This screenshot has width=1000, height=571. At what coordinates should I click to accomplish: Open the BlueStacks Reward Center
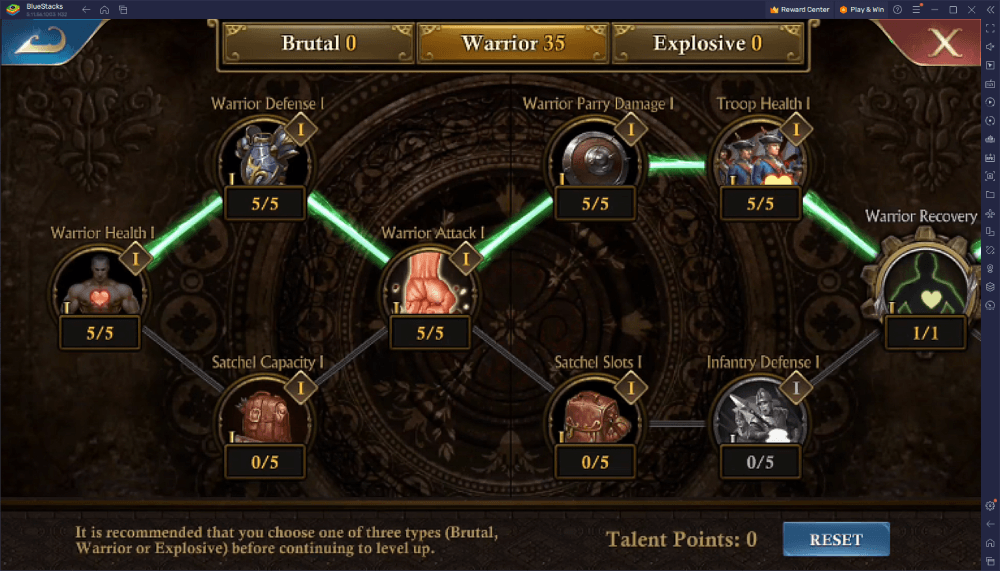[800, 10]
